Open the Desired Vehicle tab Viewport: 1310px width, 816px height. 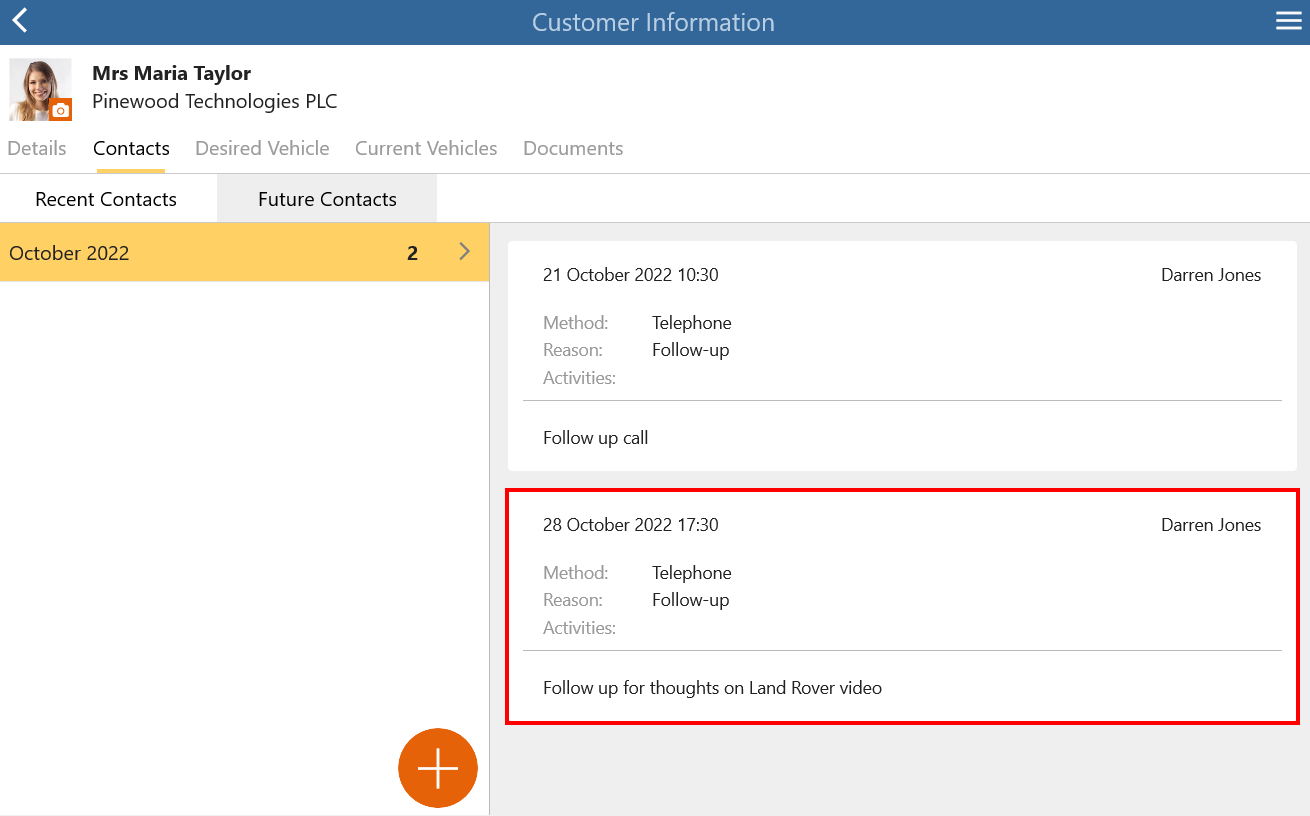[x=262, y=148]
